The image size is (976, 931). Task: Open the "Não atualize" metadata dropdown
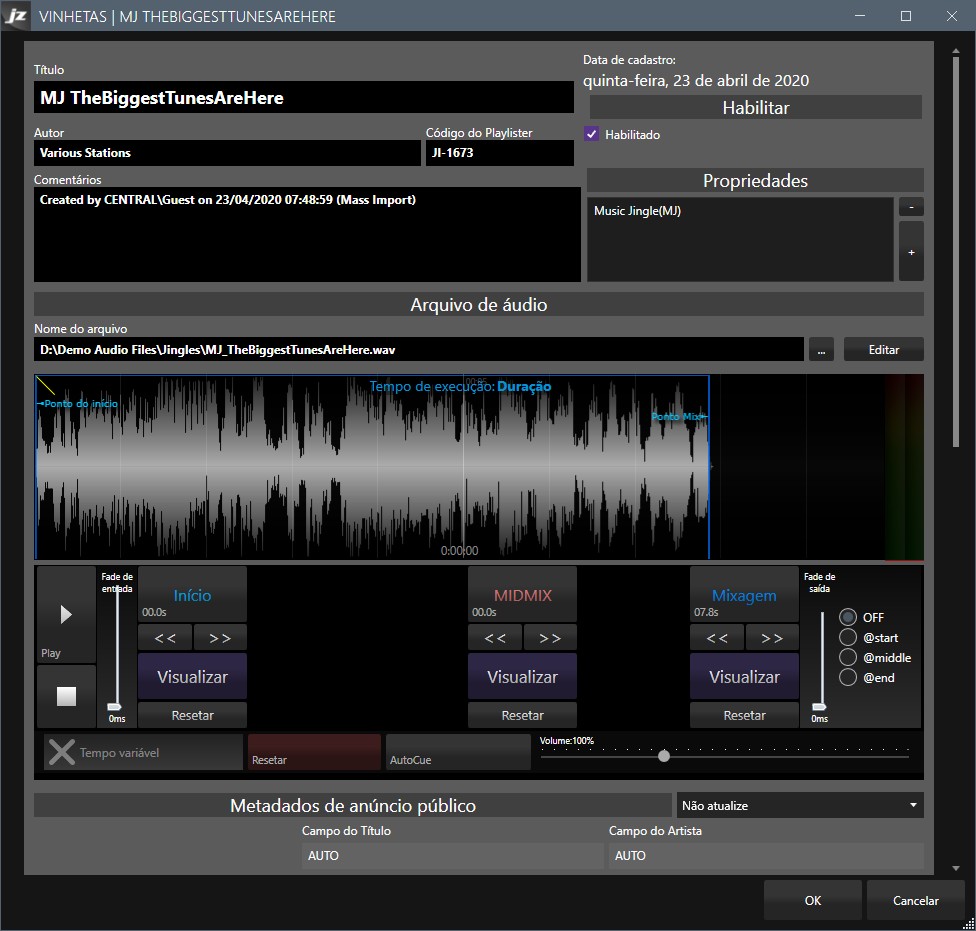point(799,805)
